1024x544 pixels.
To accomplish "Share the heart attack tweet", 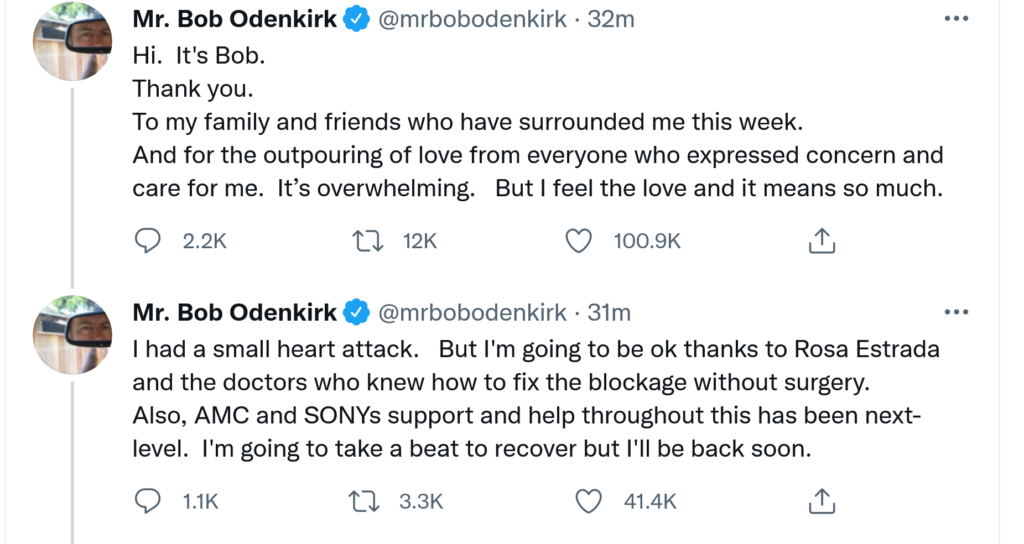I will click(x=820, y=501).
